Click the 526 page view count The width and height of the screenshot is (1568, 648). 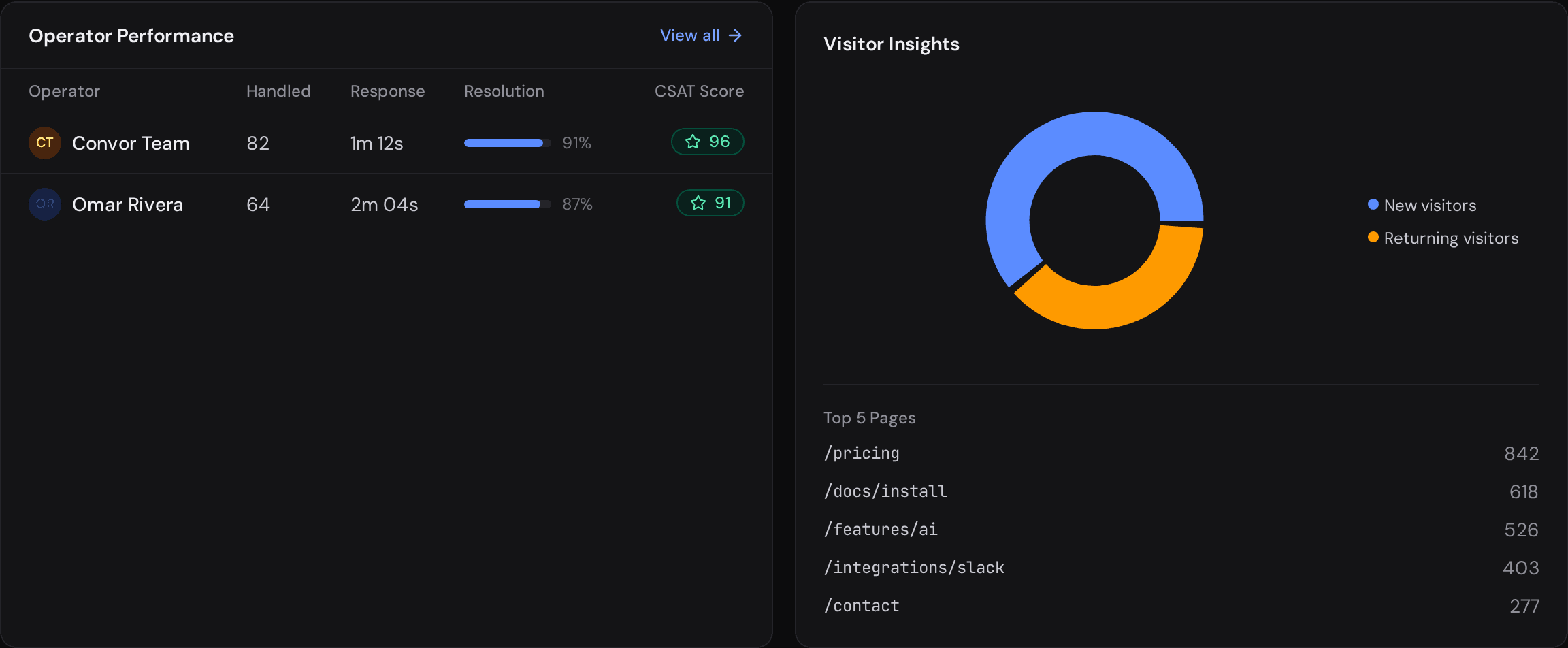tap(1522, 530)
